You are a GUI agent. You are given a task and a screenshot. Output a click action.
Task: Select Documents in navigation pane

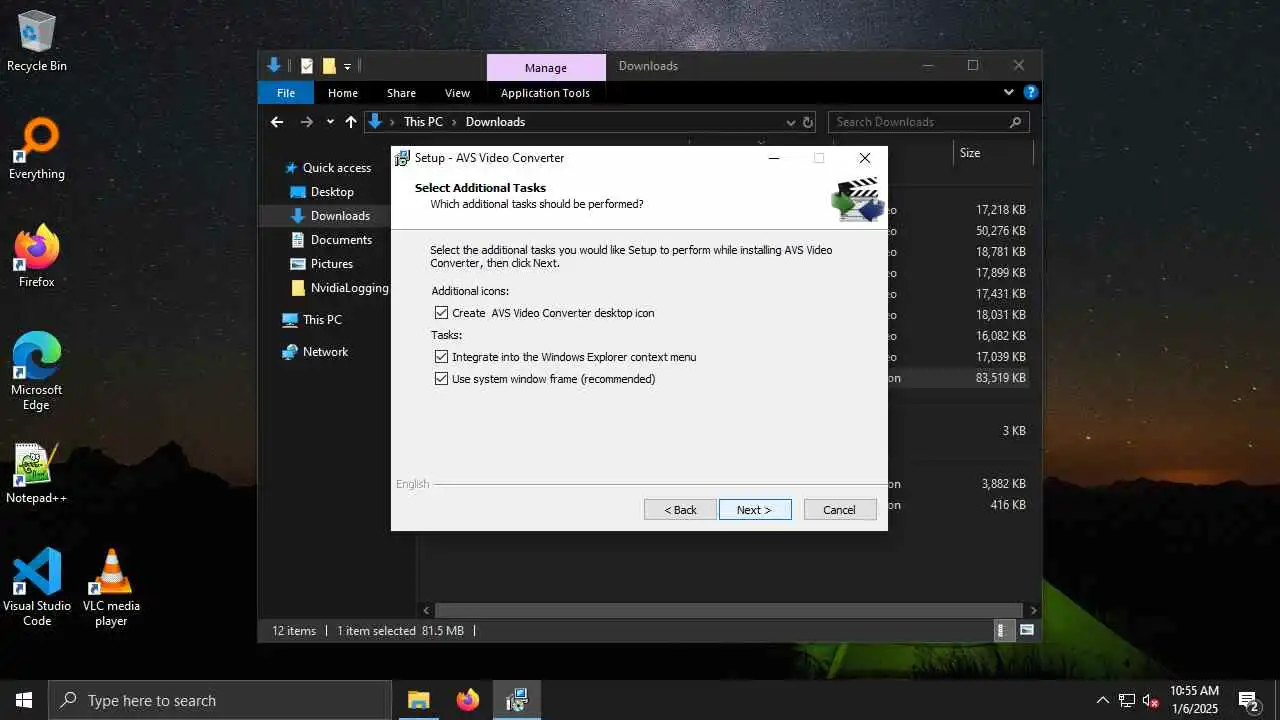341,240
